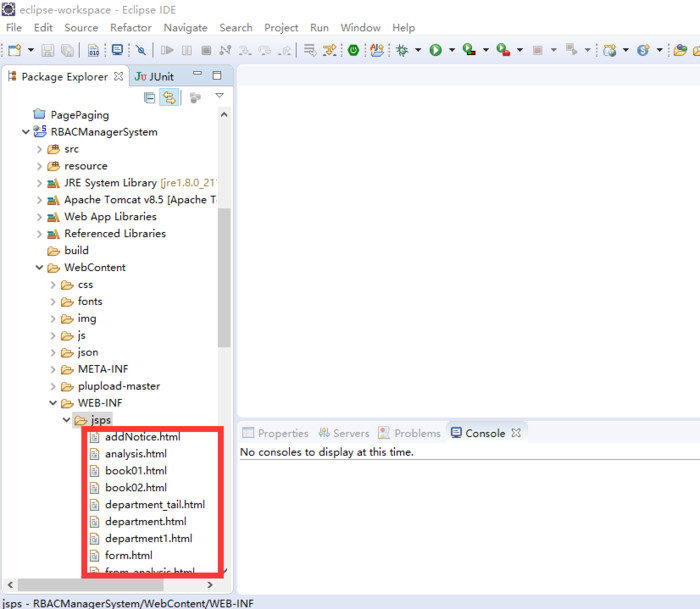
Task: Open the New wizard dropdown arrow
Action: 31,50
